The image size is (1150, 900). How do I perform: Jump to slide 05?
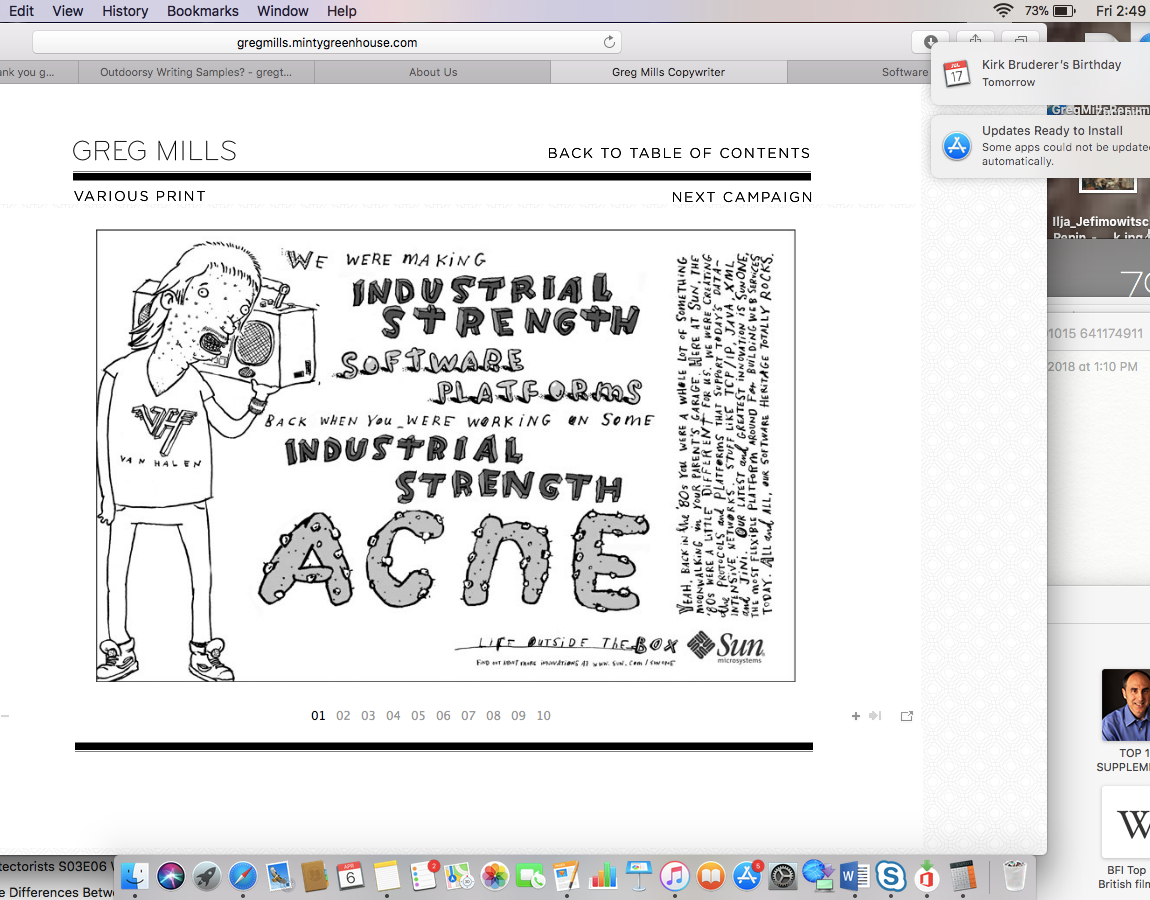418,716
